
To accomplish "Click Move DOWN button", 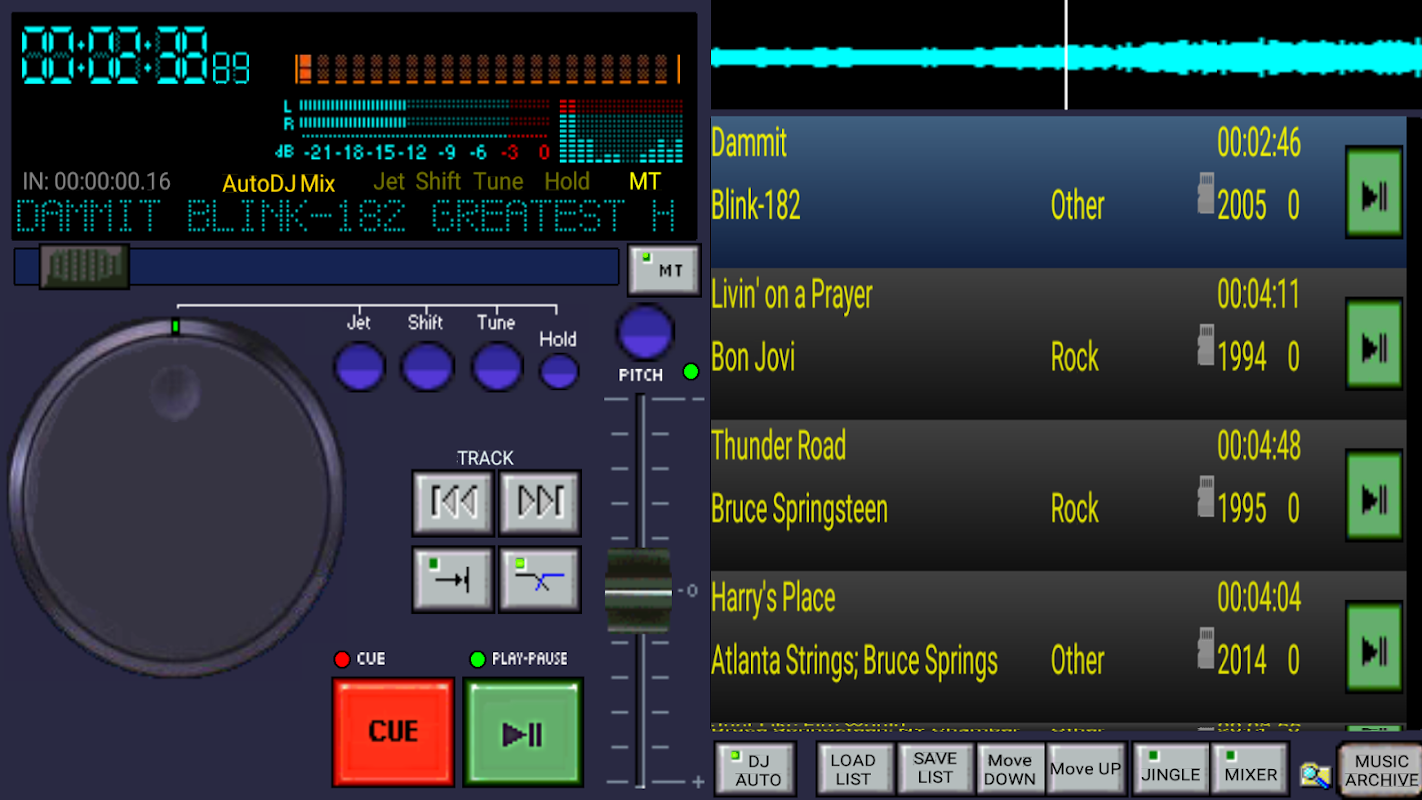I will [1010, 769].
